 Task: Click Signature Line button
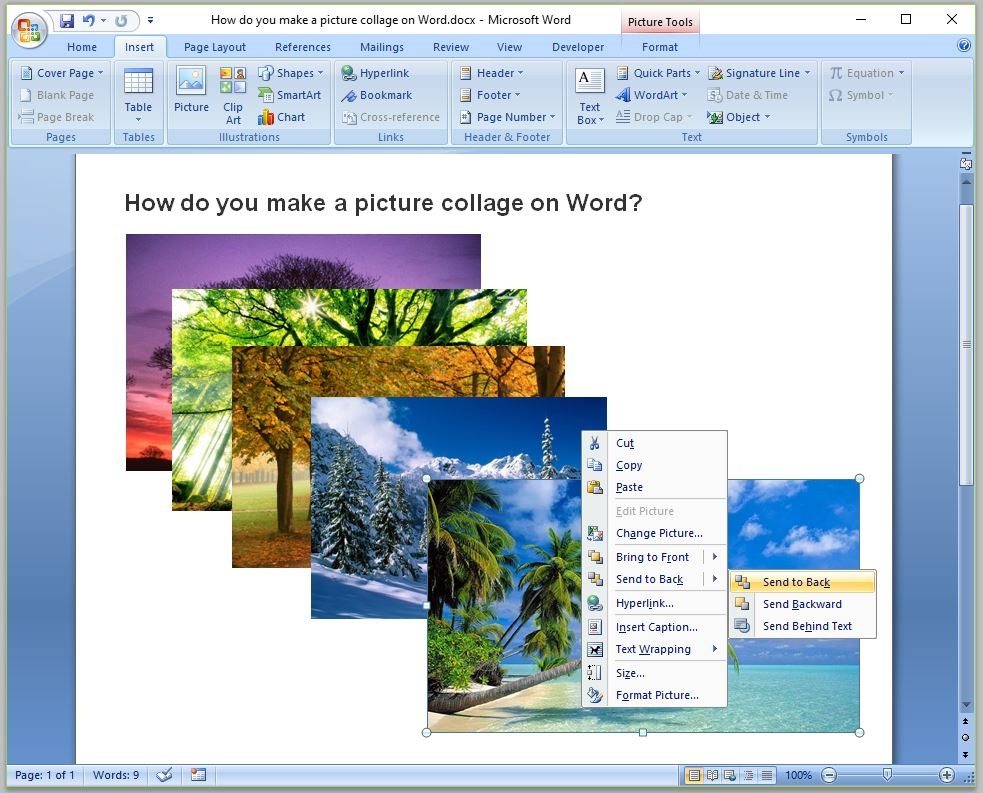click(760, 73)
